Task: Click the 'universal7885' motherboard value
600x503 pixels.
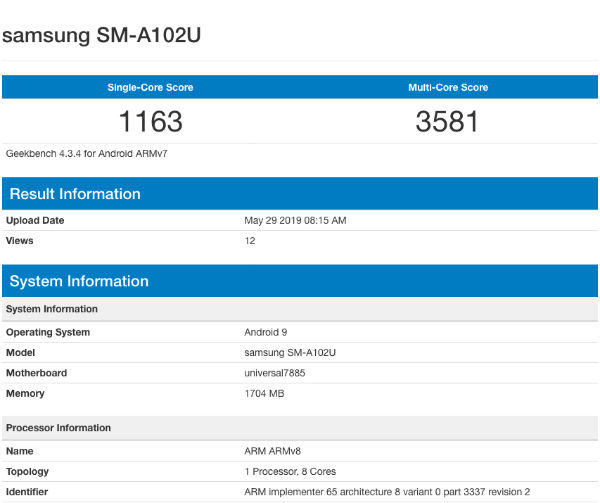Action: (x=275, y=373)
